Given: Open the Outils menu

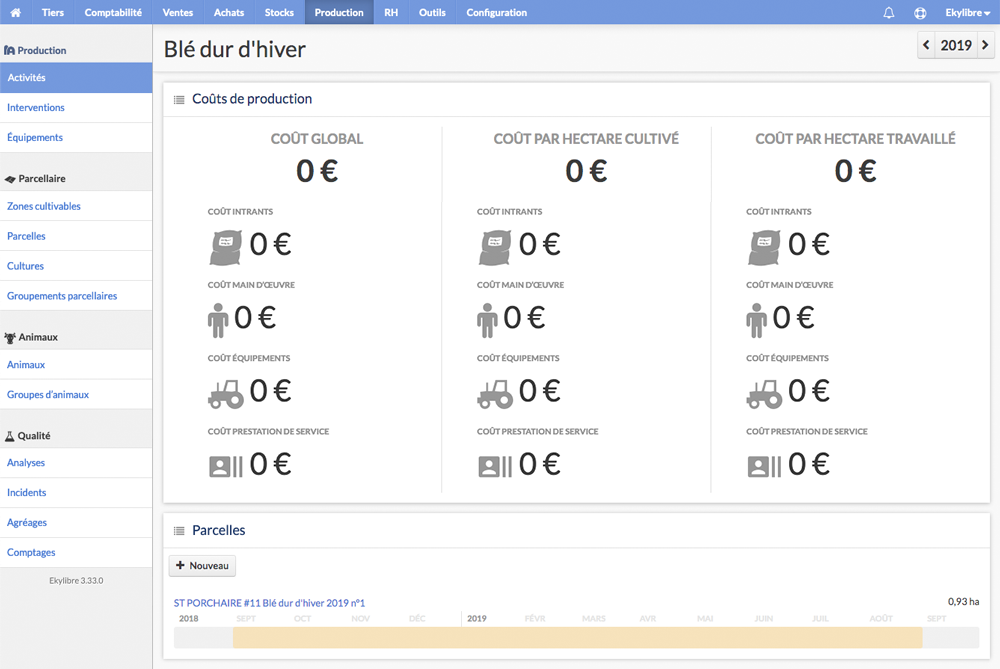Looking at the screenshot, I should [432, 12].
